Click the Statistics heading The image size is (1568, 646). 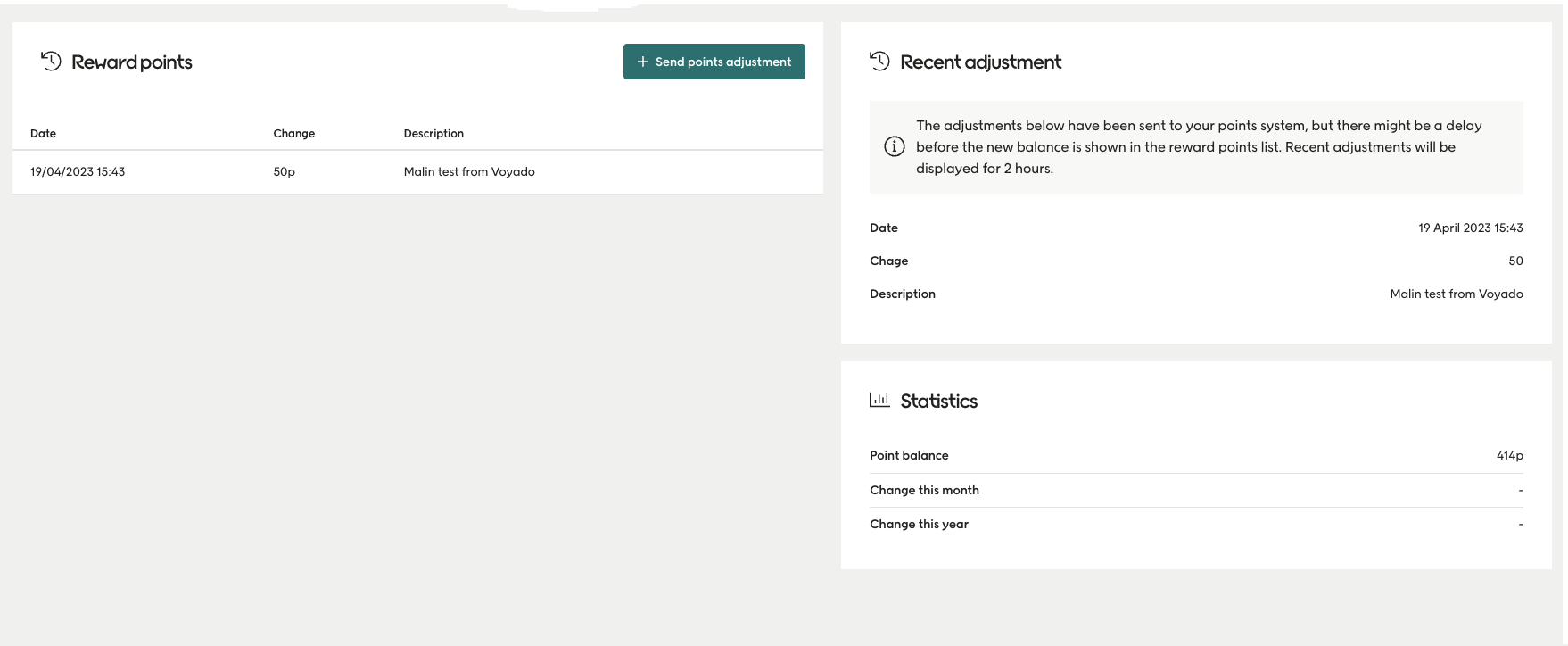(939, 401)
